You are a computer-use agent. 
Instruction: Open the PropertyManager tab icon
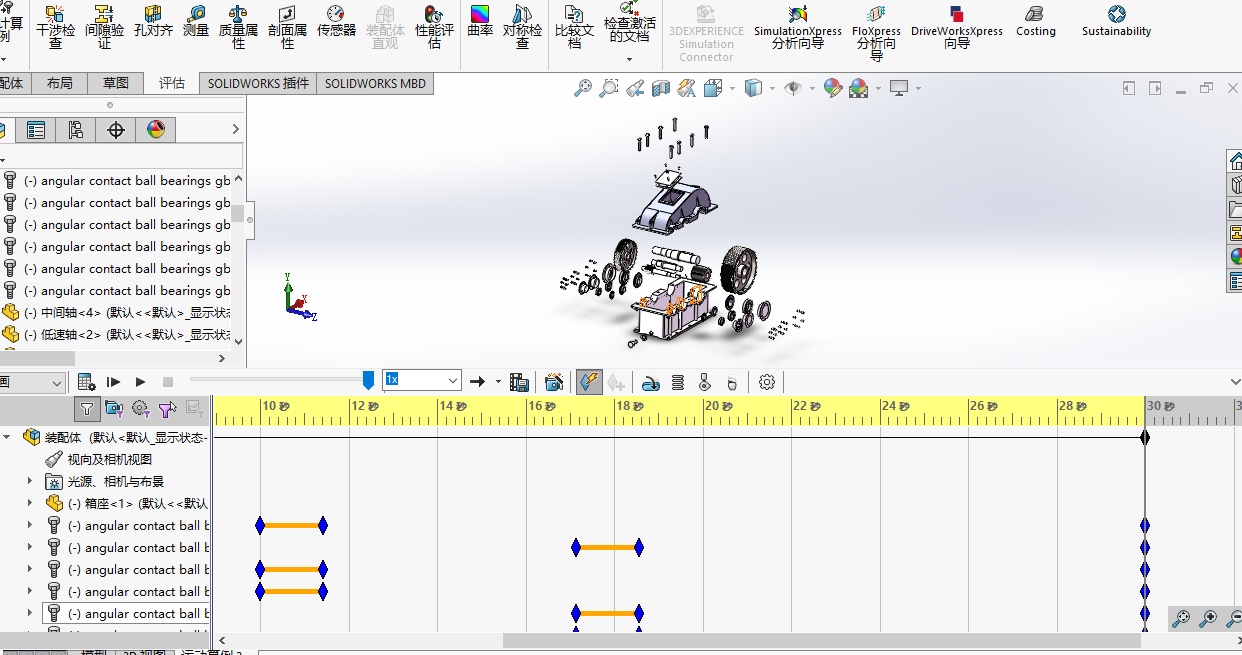pos(36,130)
